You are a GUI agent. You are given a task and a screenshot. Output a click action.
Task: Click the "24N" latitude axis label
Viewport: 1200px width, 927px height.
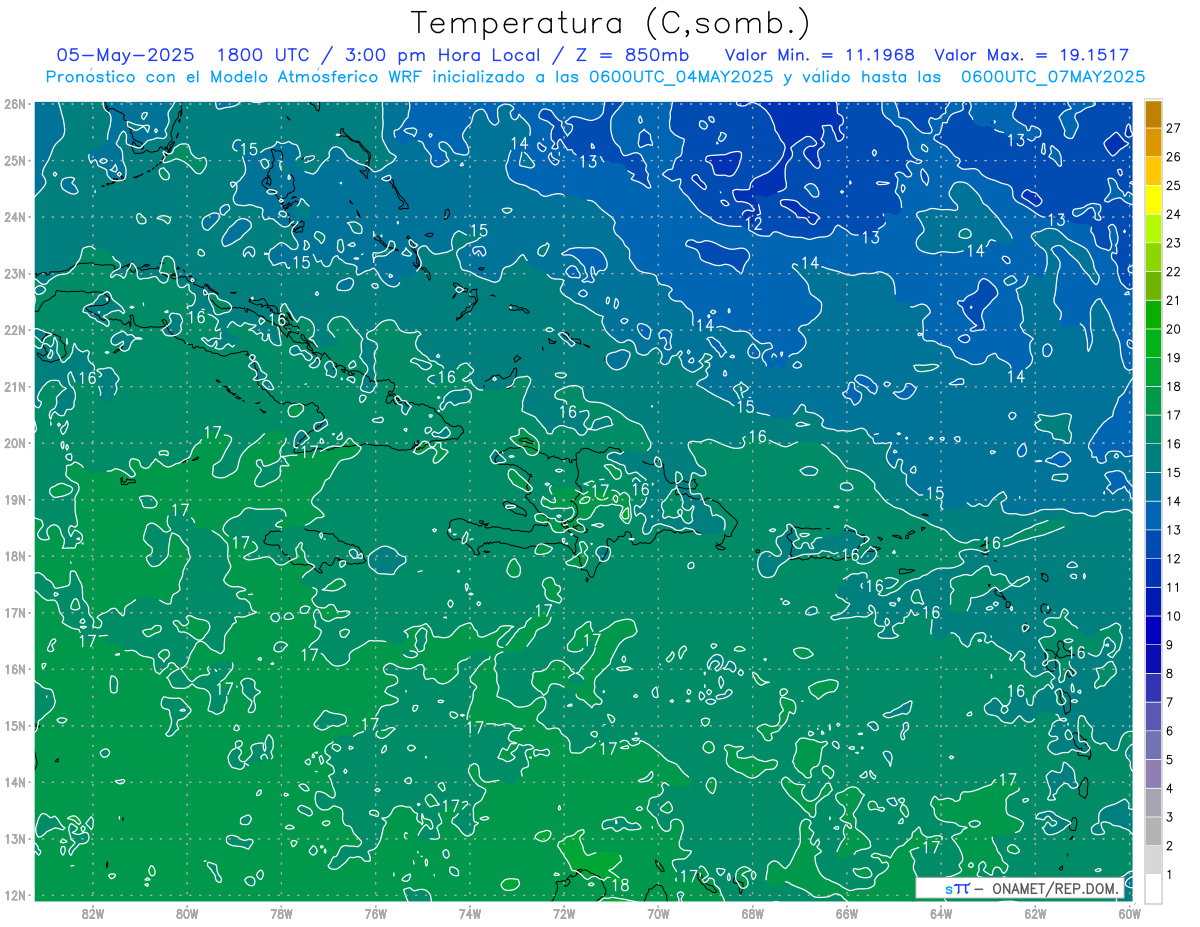[15, 217]
